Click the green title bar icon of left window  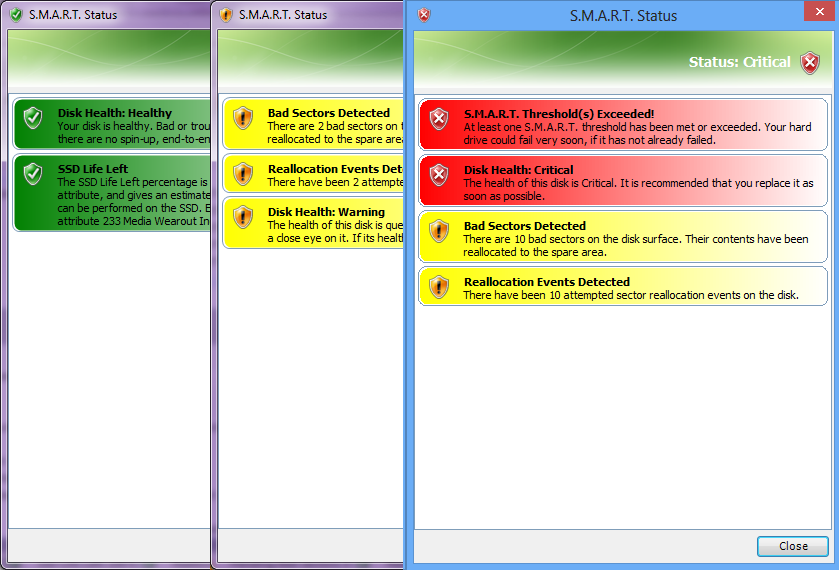click(15, 15)
